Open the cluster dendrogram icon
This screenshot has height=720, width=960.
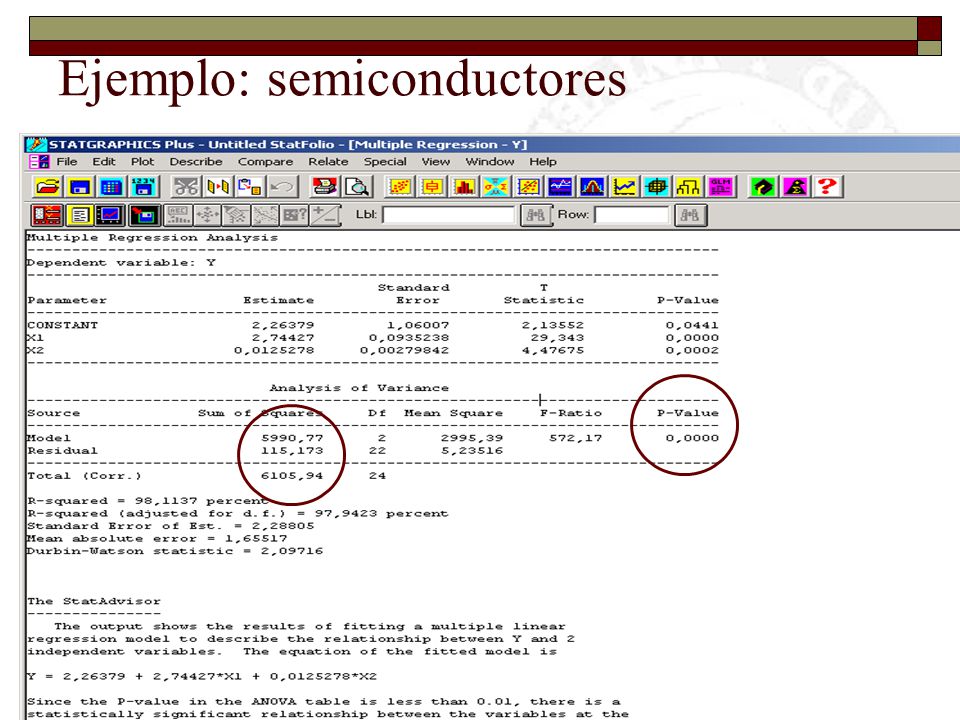point(688,186)
